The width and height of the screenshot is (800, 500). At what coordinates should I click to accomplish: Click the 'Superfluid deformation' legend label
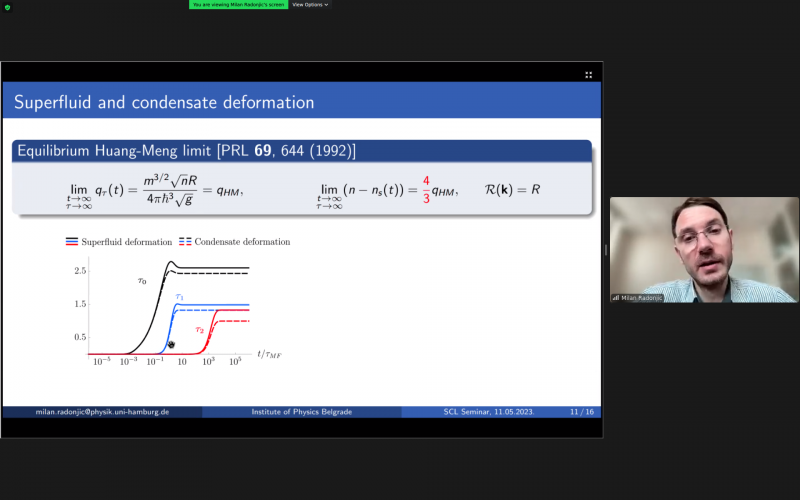click(127, 242)
